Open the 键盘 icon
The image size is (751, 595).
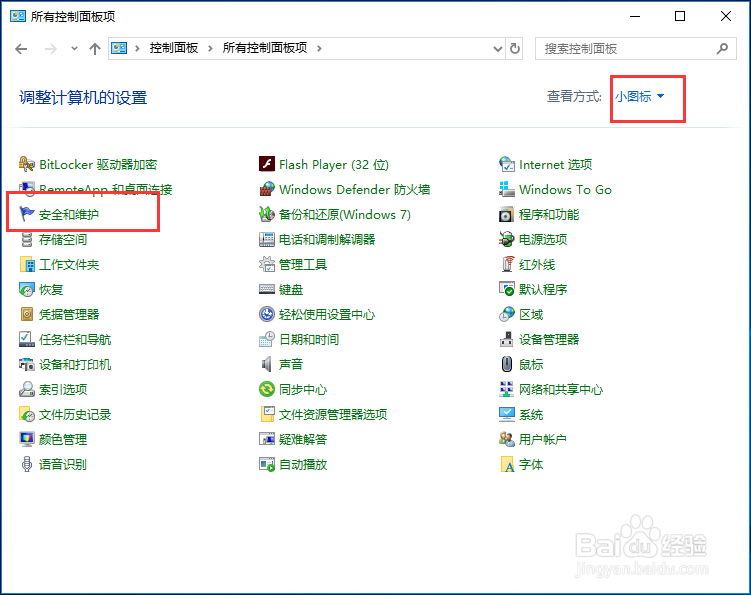point(267,289)
